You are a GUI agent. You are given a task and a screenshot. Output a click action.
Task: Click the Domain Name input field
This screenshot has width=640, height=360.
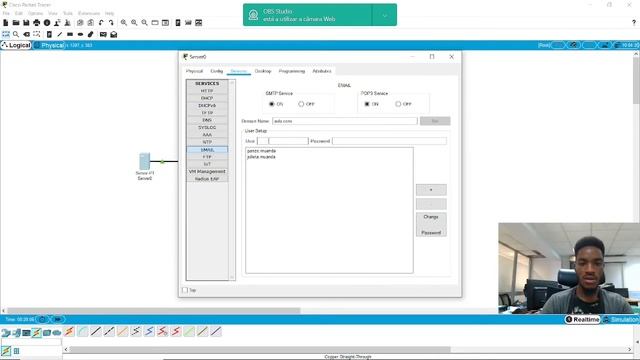pyautogui.click(x=345, y=121)
